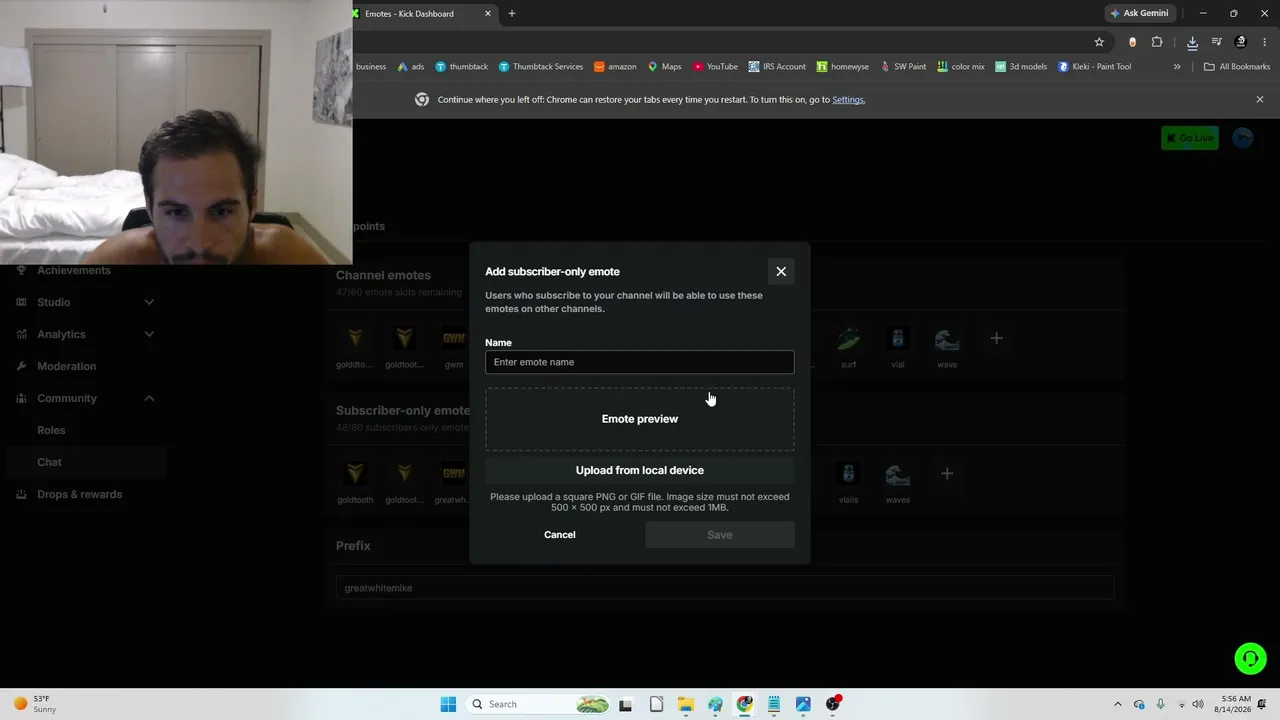Select the goldtoot... channel emote
The image size is (1280, 720).
click(404, 346)
